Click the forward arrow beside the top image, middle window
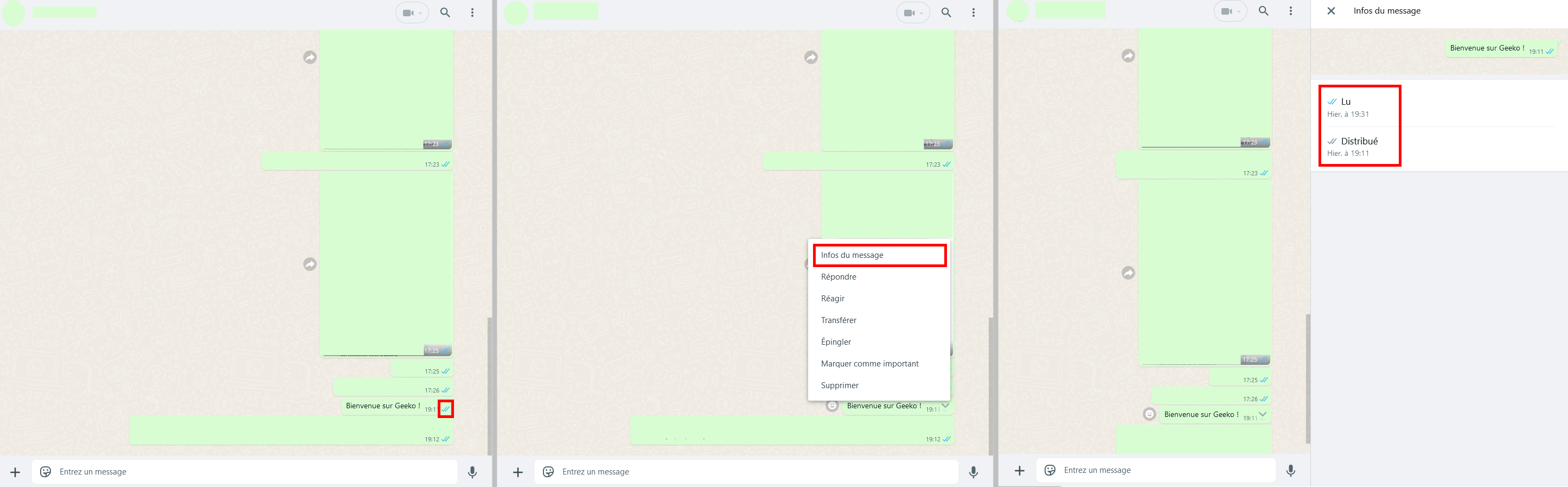 pyautogui.click(x=811, y=58)
